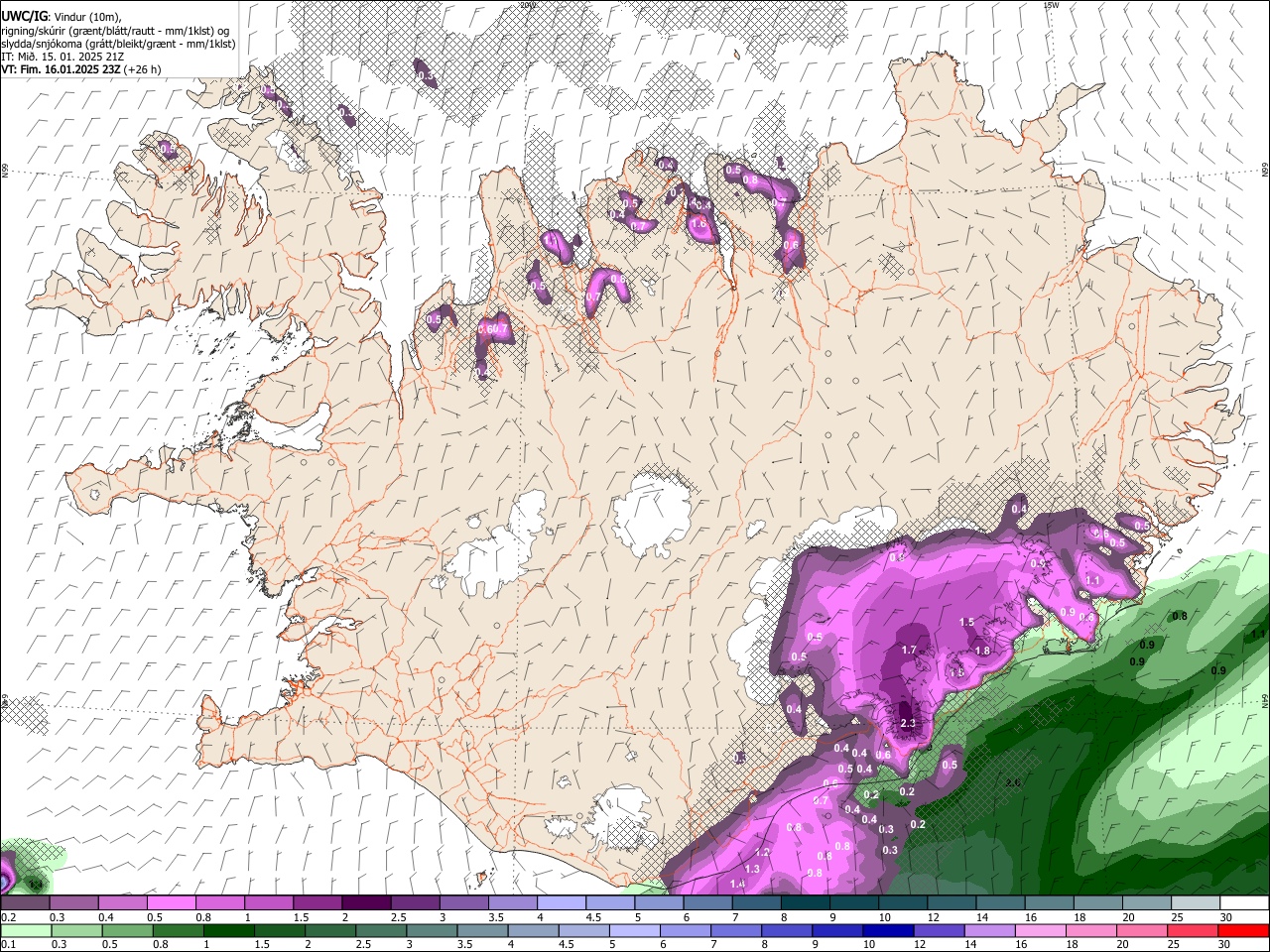This screenshot has width=1270, height=952.
Task: Click the 'Vindur (10m)' header label
Action: coord(87,16)
